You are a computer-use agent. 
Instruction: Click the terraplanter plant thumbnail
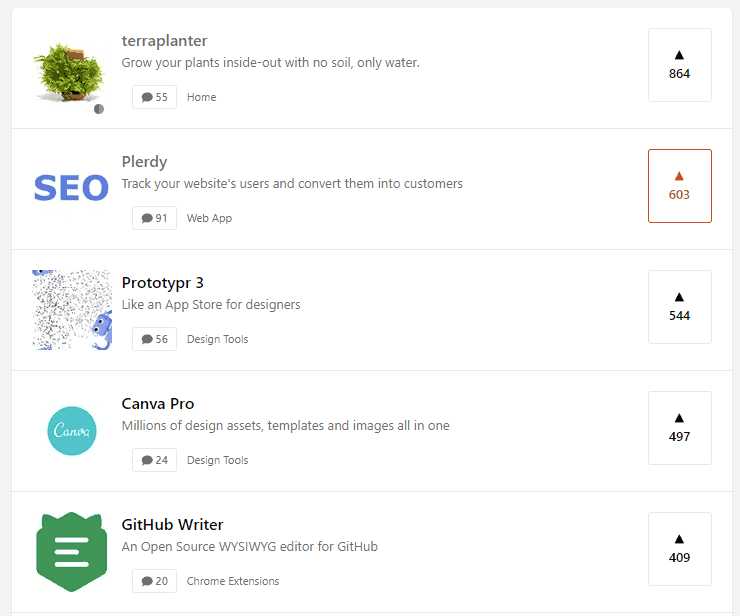pyautogui.click(x=68, y=73)
